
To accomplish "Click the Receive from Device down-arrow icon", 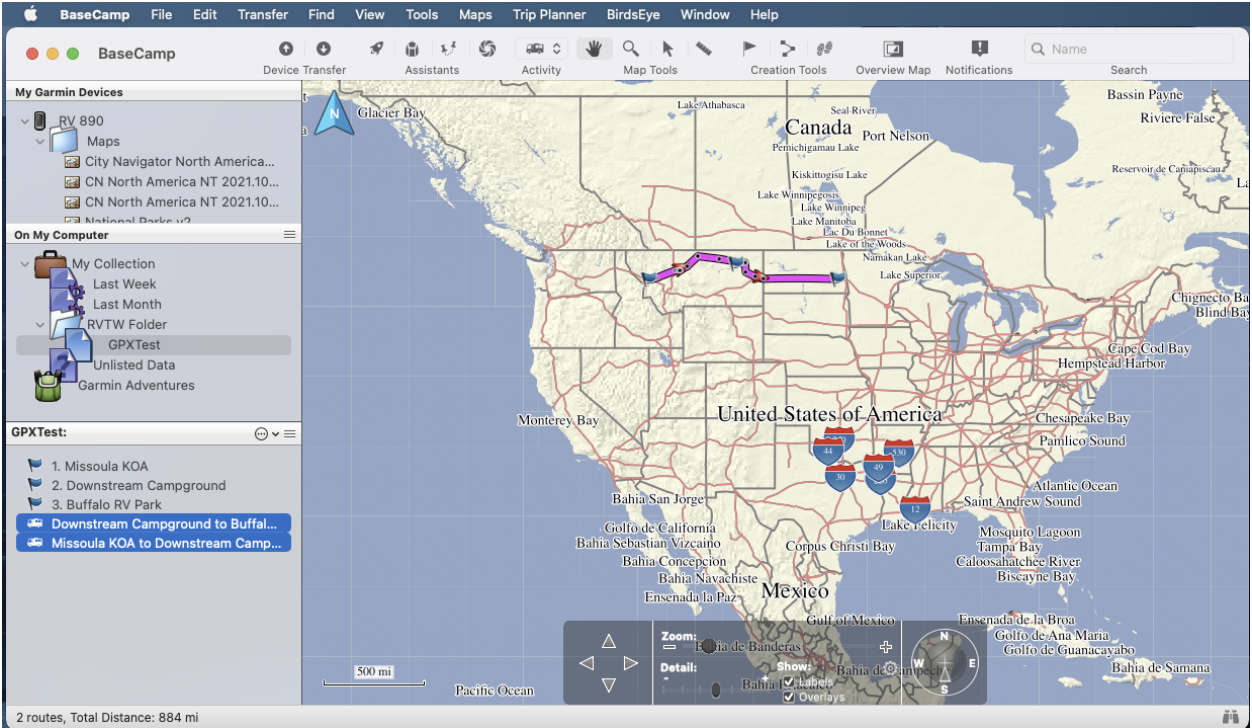I will coord(323,48).
